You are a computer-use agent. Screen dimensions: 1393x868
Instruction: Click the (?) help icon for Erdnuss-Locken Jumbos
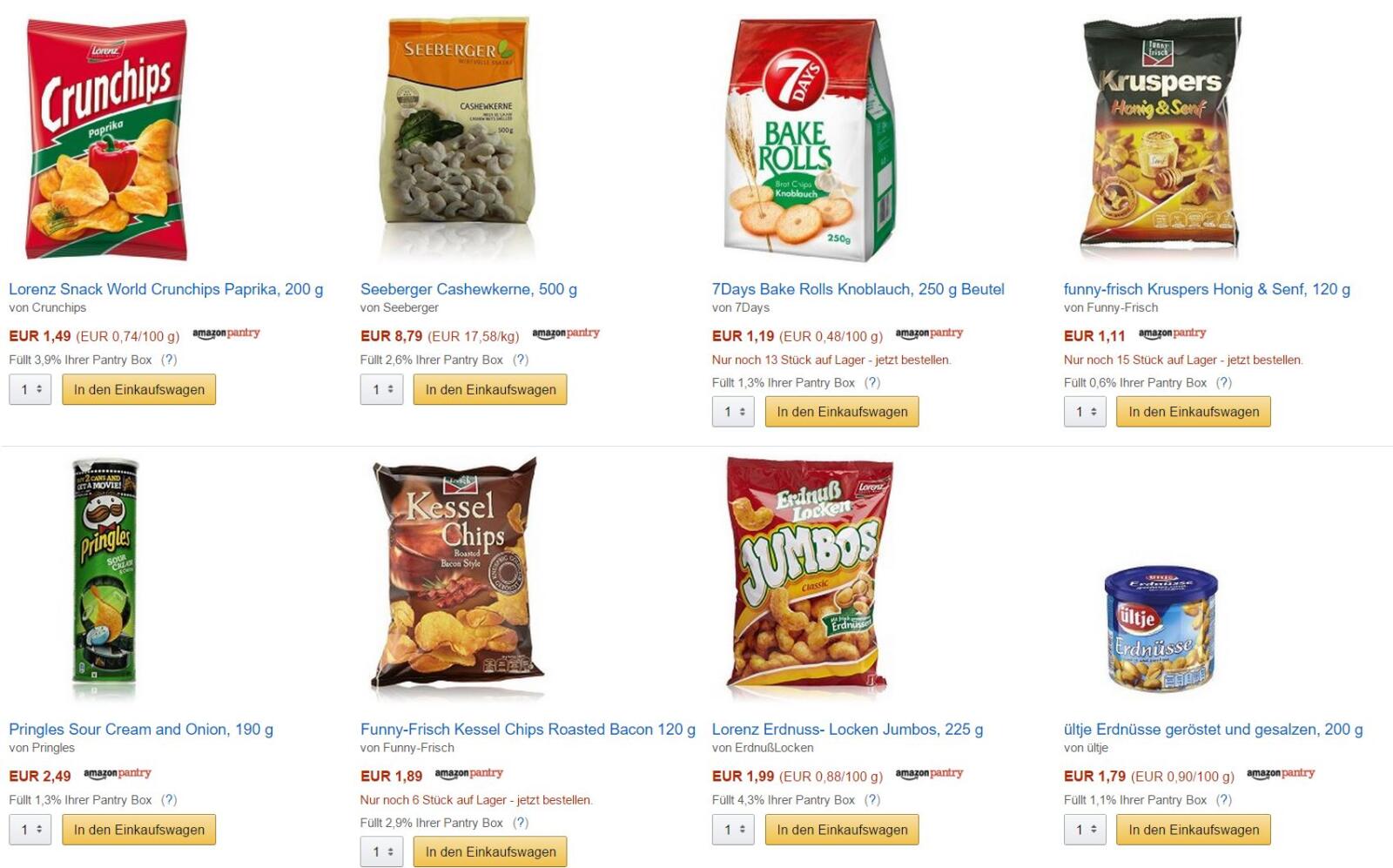coord(872,799)
